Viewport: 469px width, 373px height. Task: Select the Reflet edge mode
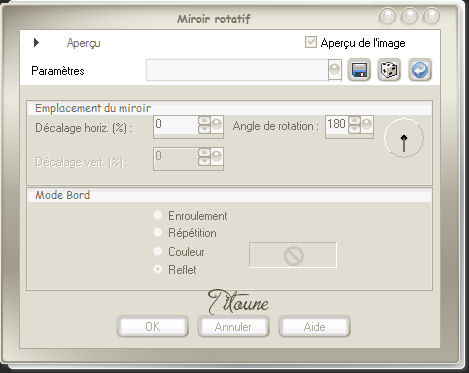point(158,269)
